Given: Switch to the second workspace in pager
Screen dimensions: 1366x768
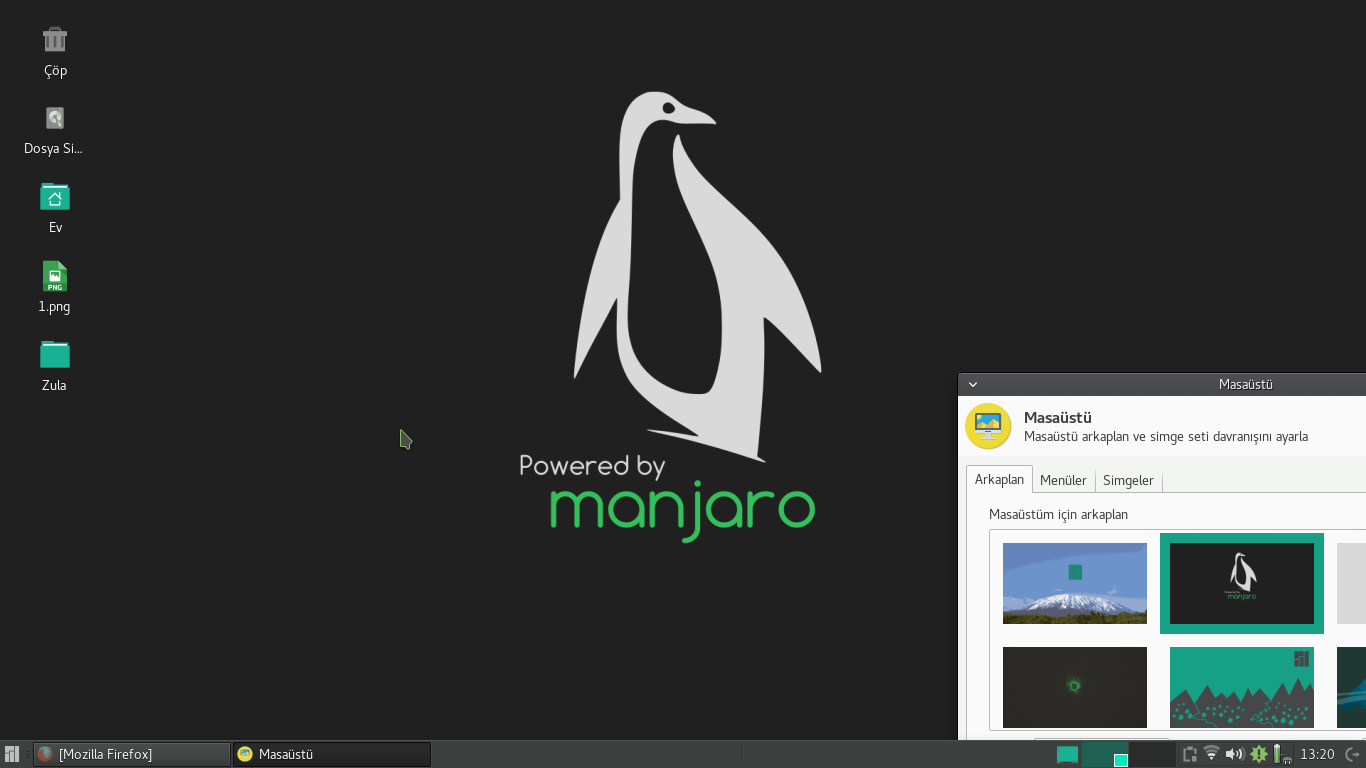Looking at the screenshot, I should (1152, 754).
